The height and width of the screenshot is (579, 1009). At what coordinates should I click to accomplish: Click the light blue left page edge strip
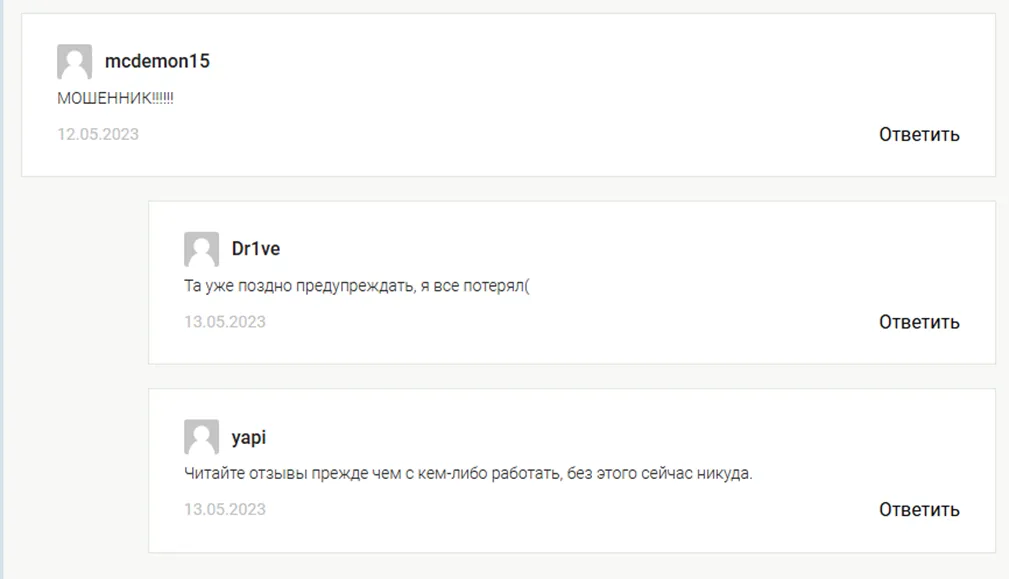coord(2,290)
